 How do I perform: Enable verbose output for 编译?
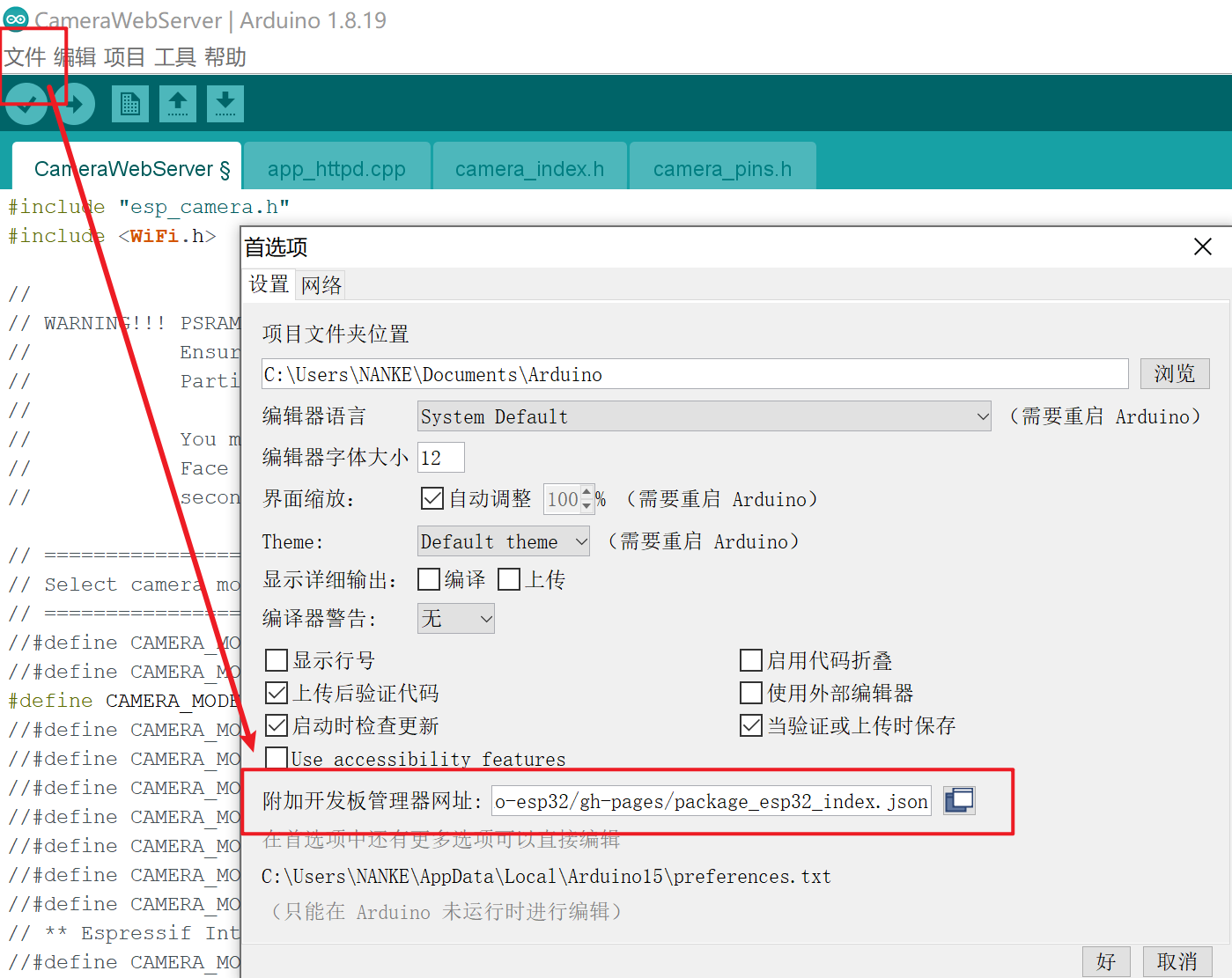(429, 579)
